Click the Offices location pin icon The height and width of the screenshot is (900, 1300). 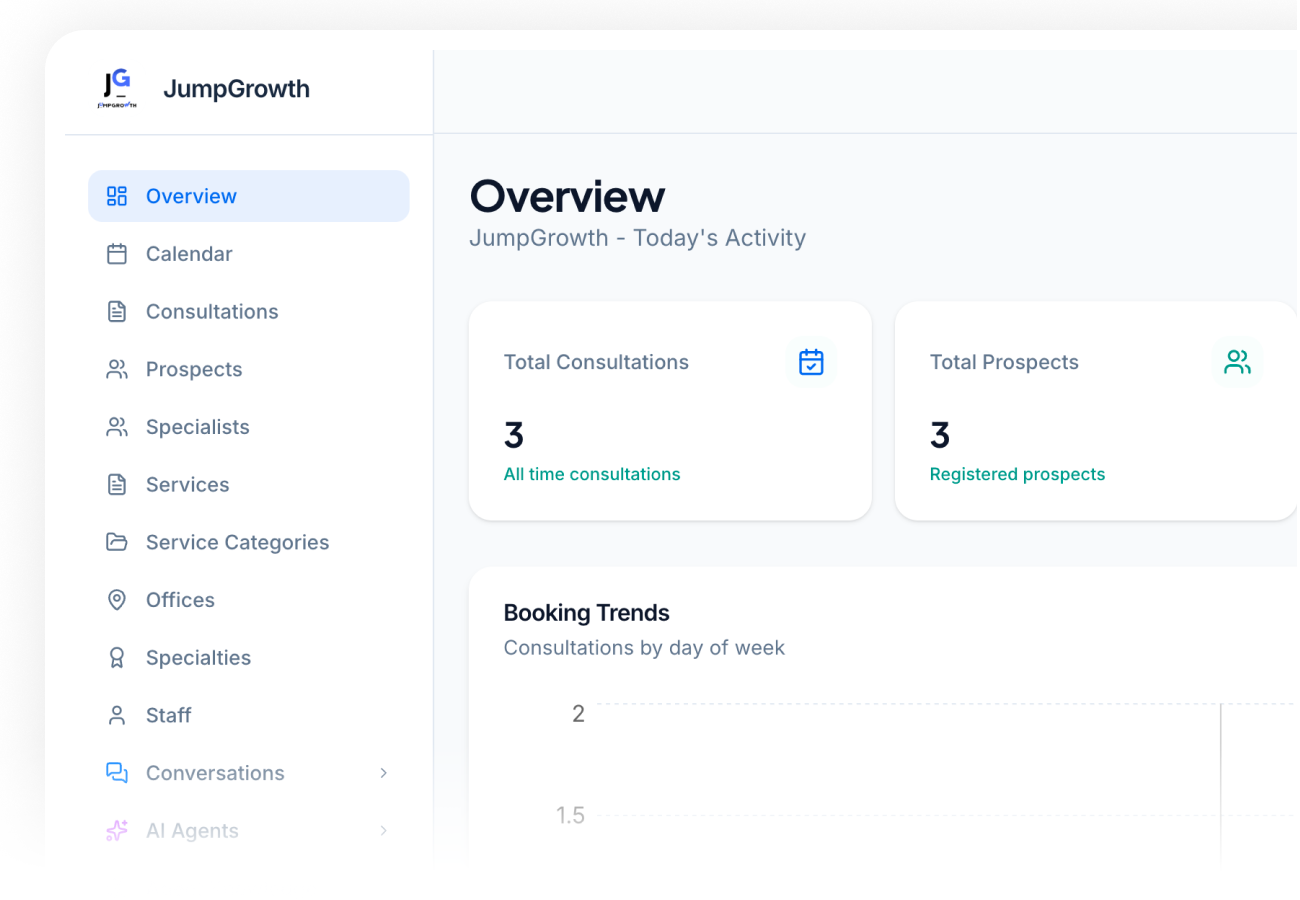(x=117, y=600)
